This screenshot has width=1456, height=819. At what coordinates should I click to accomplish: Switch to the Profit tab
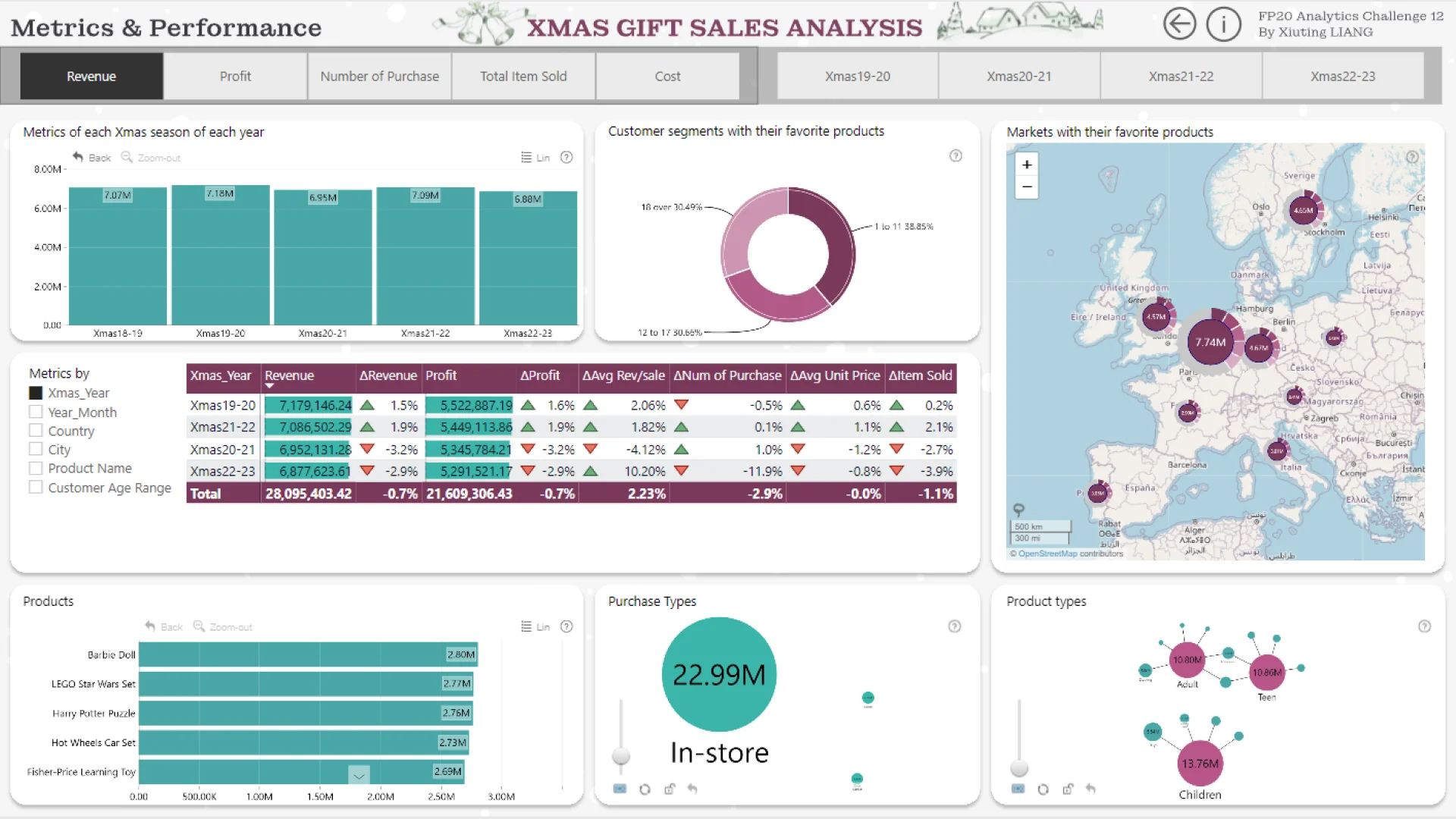235,76
